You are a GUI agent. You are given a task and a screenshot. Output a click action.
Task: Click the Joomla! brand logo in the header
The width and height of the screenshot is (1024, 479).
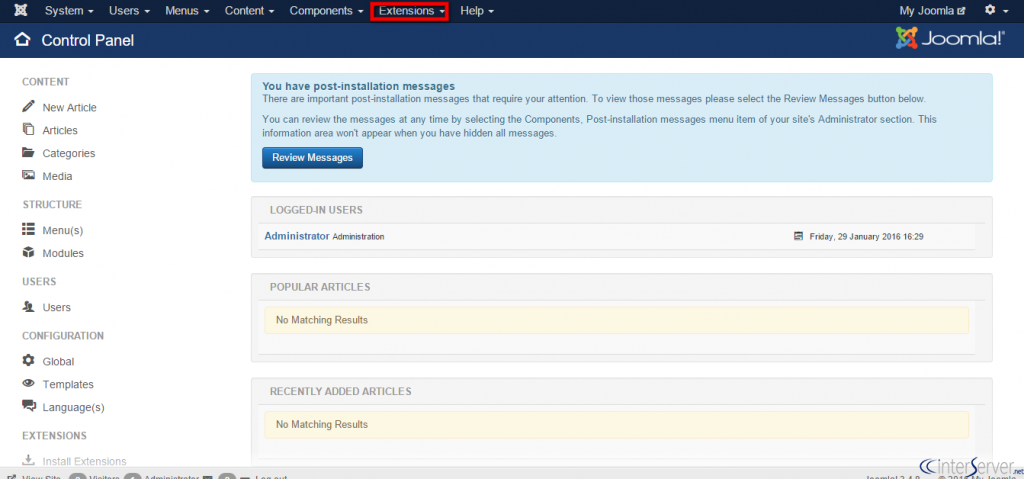coord(950,38)
